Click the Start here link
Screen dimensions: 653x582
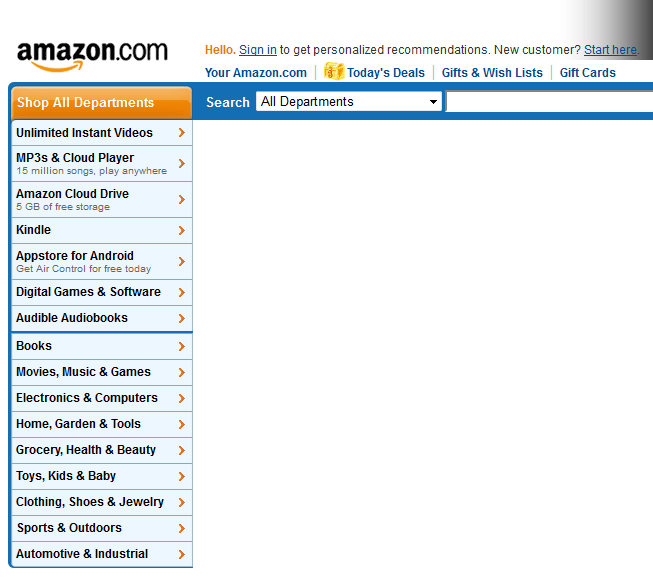click(x=610, y=50)
